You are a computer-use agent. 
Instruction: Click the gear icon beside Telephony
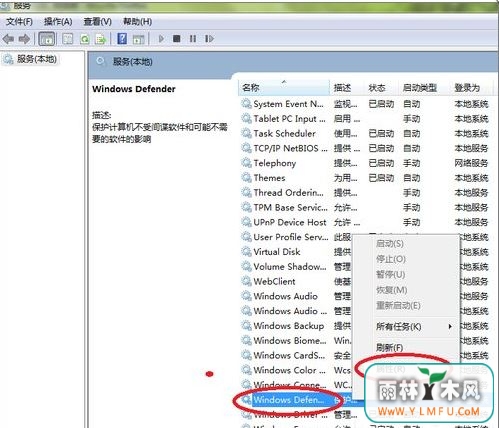(246, 163)
